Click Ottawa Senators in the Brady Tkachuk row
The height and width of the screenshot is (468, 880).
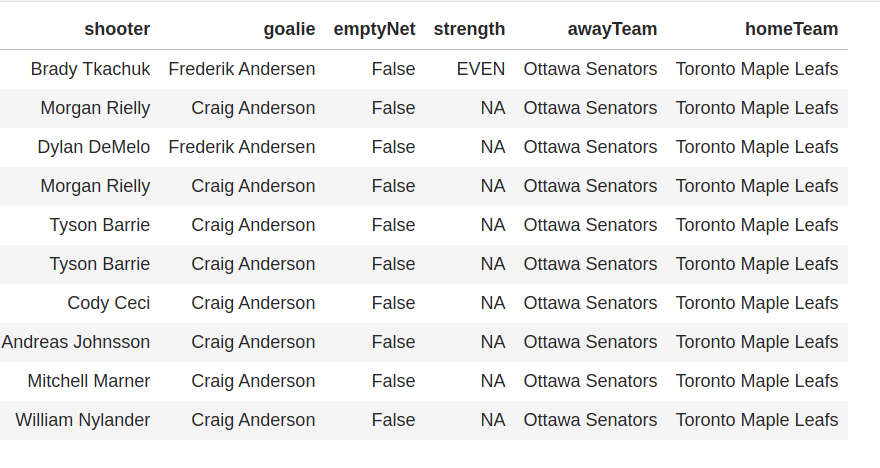(590, 69)
